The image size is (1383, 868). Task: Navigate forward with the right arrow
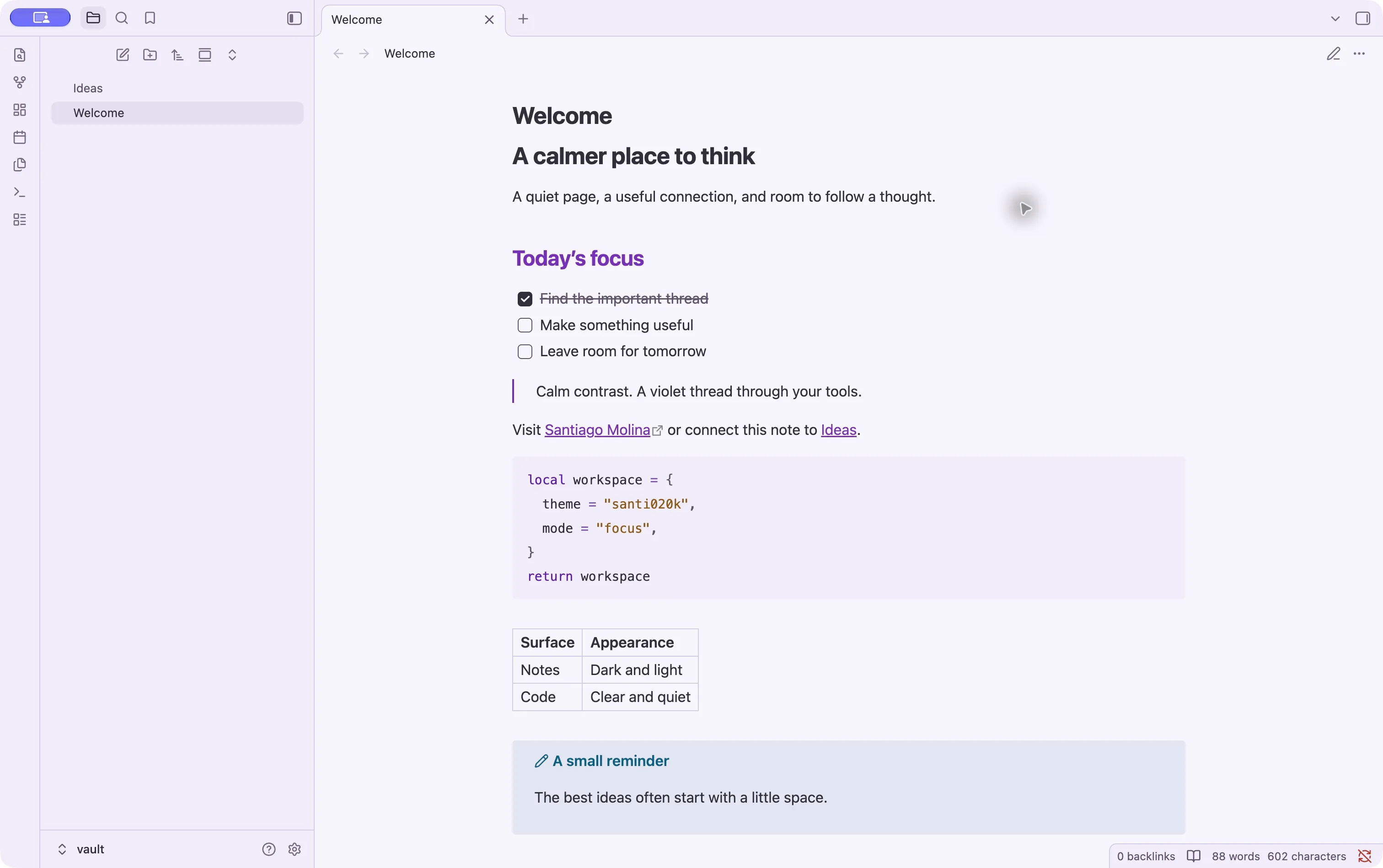coord(364,54)
